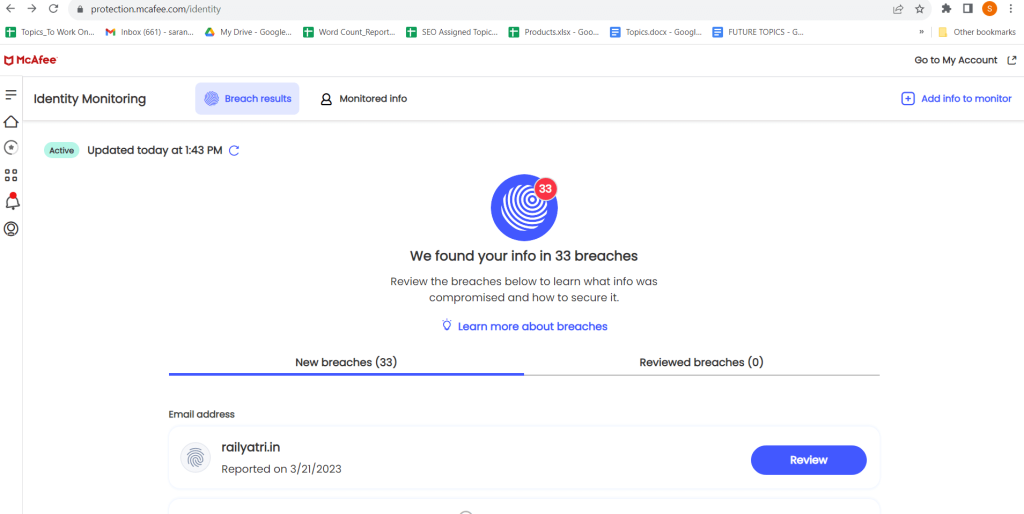Viewport: 1024px width, 514px height.
Task: Open the Other bookmarks folder
Action: 977,31
